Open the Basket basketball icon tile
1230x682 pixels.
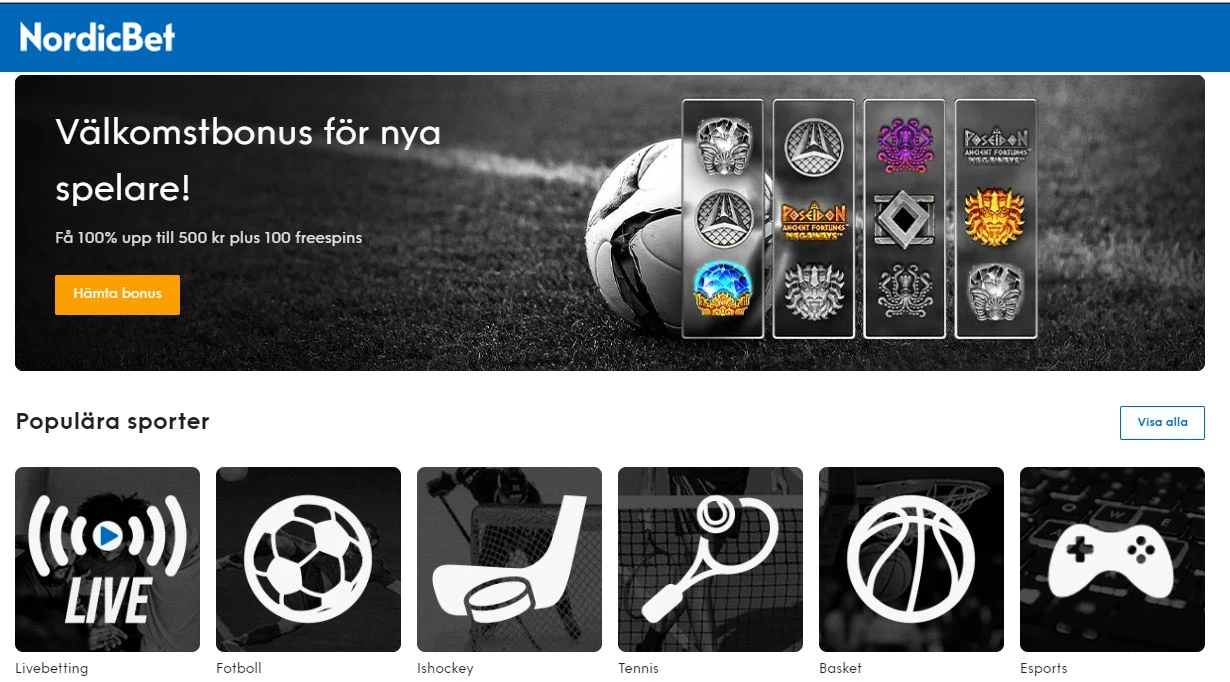[x=911, y=559]
